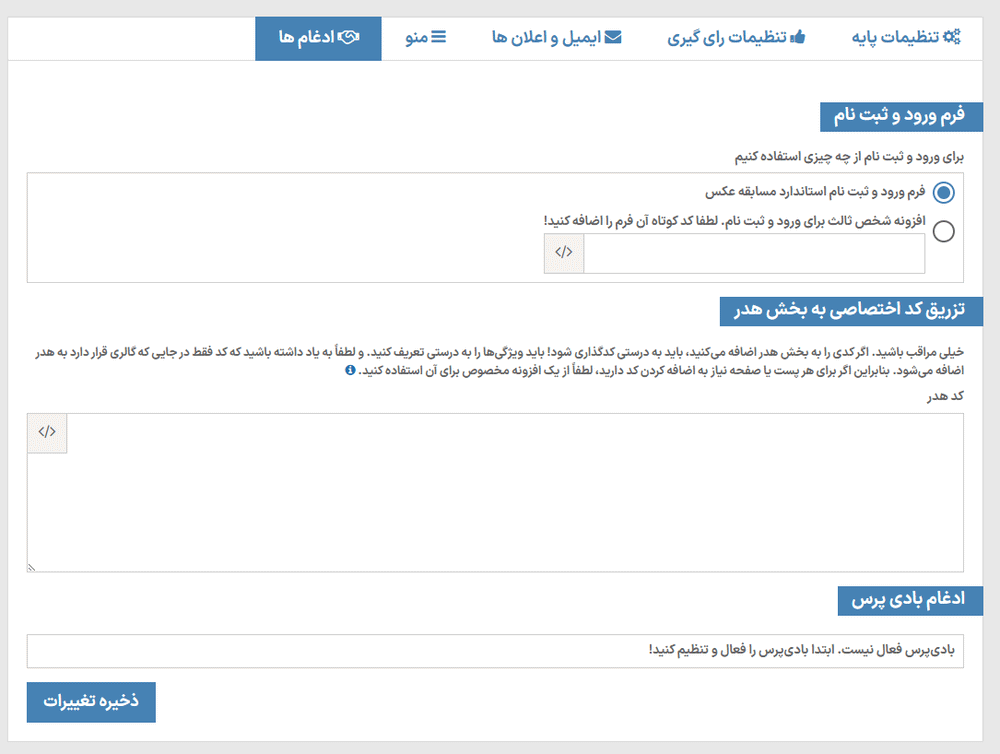Select standard login form radio option
This screenshot has width=1000, height=754.
coord(943,192)
